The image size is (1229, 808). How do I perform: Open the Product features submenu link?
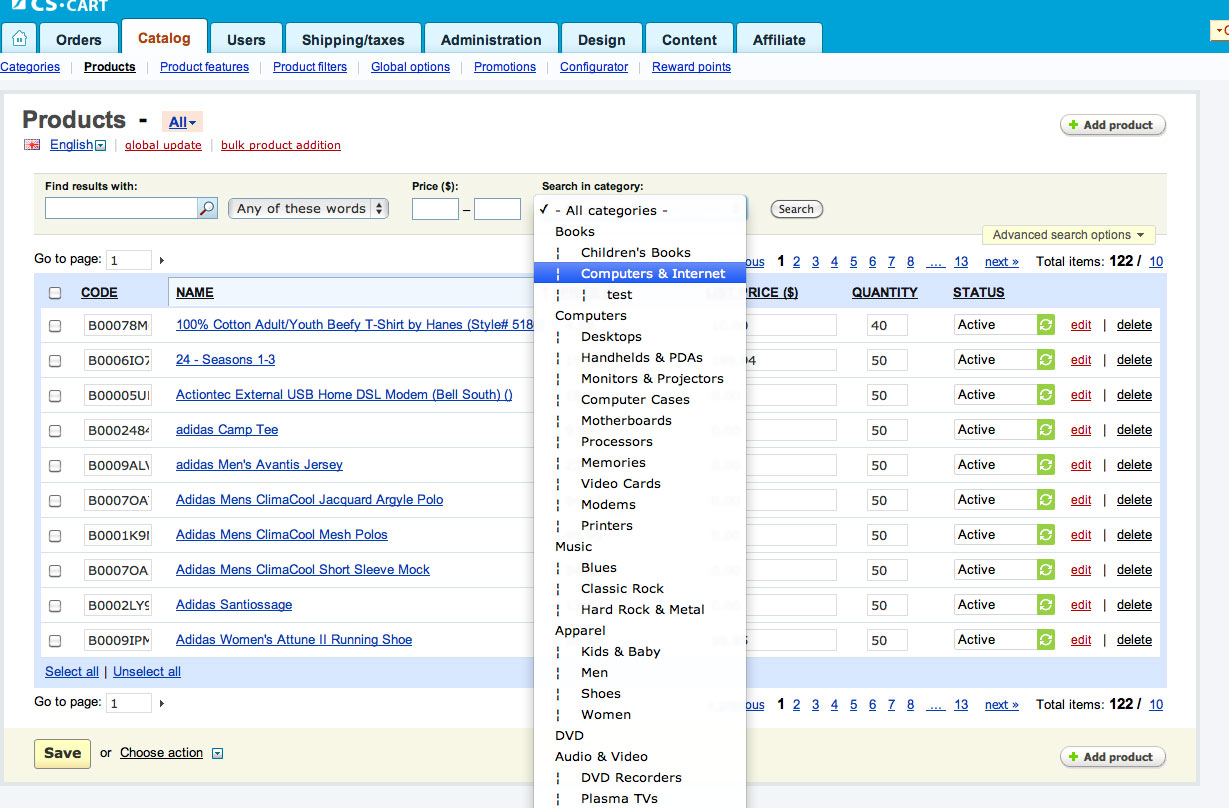(x=204, y=67)
